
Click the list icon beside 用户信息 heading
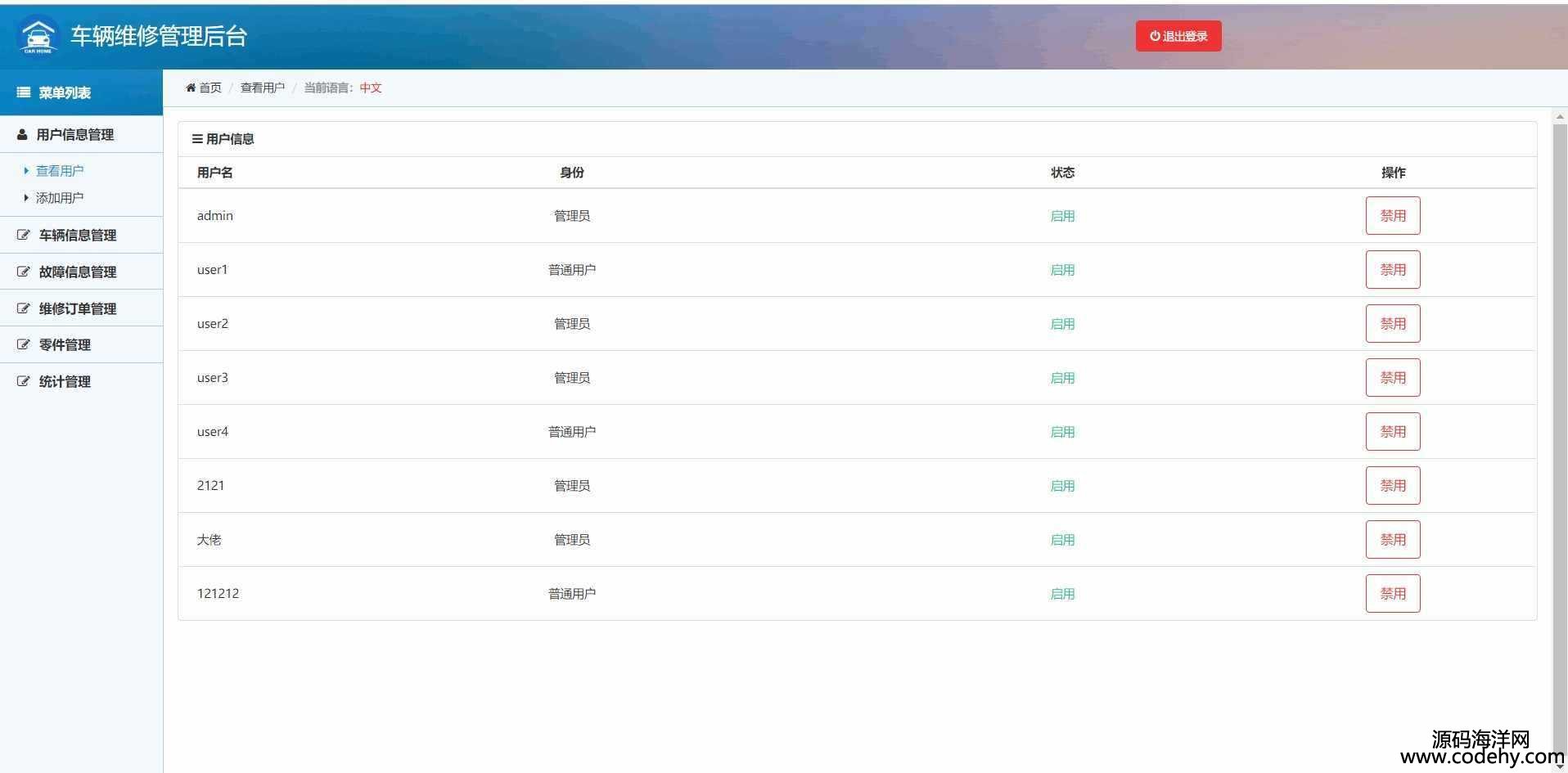pos(197,139)
